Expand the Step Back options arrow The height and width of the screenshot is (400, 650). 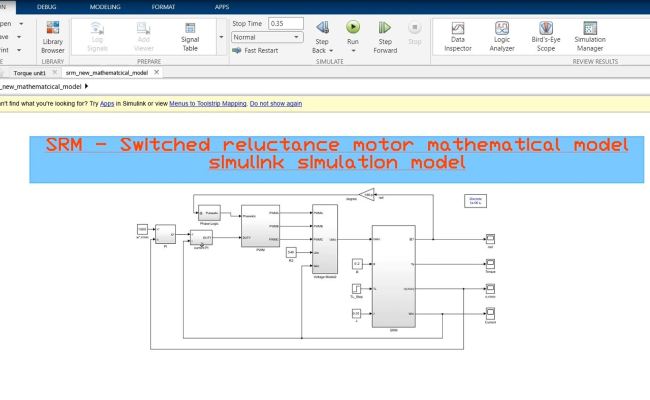click(331, 51)
